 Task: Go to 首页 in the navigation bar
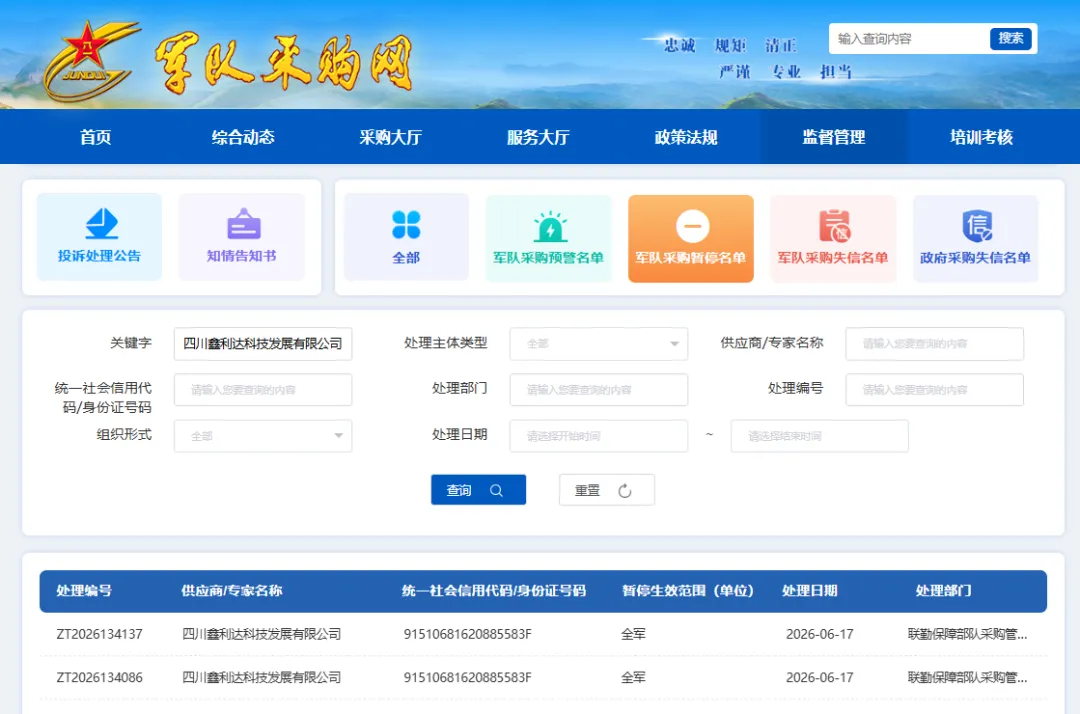pyautogui.click(x=96, y=137)
